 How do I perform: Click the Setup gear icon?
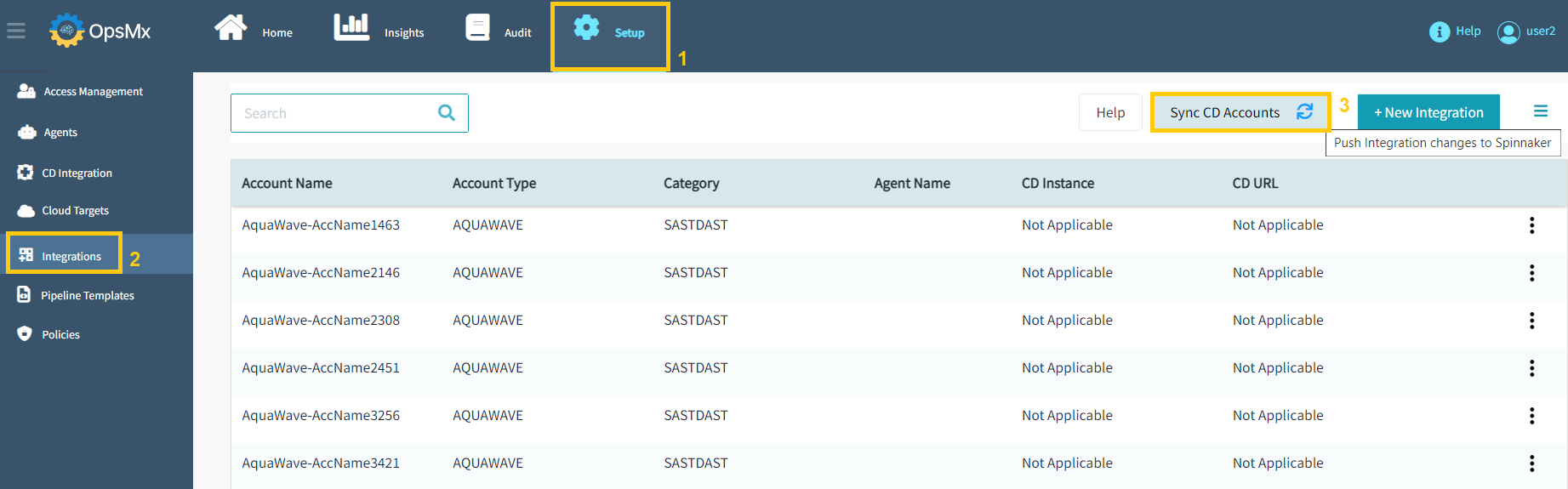coord(586,28)
